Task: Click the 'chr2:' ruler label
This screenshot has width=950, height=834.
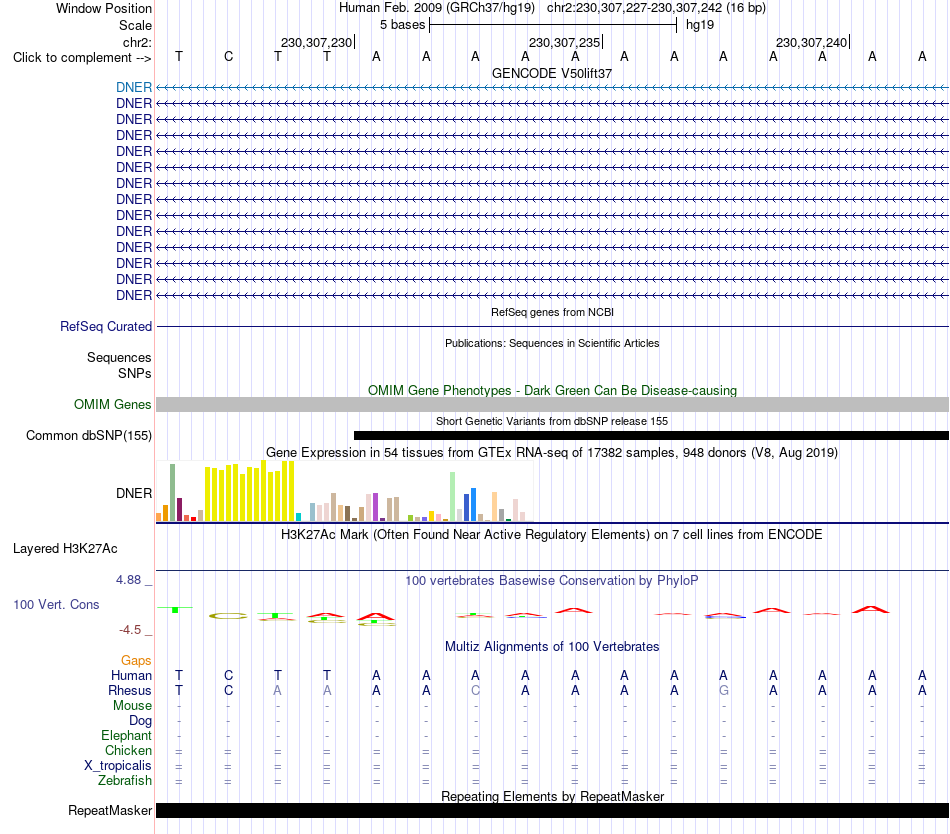Action: [x=137, y=42]
